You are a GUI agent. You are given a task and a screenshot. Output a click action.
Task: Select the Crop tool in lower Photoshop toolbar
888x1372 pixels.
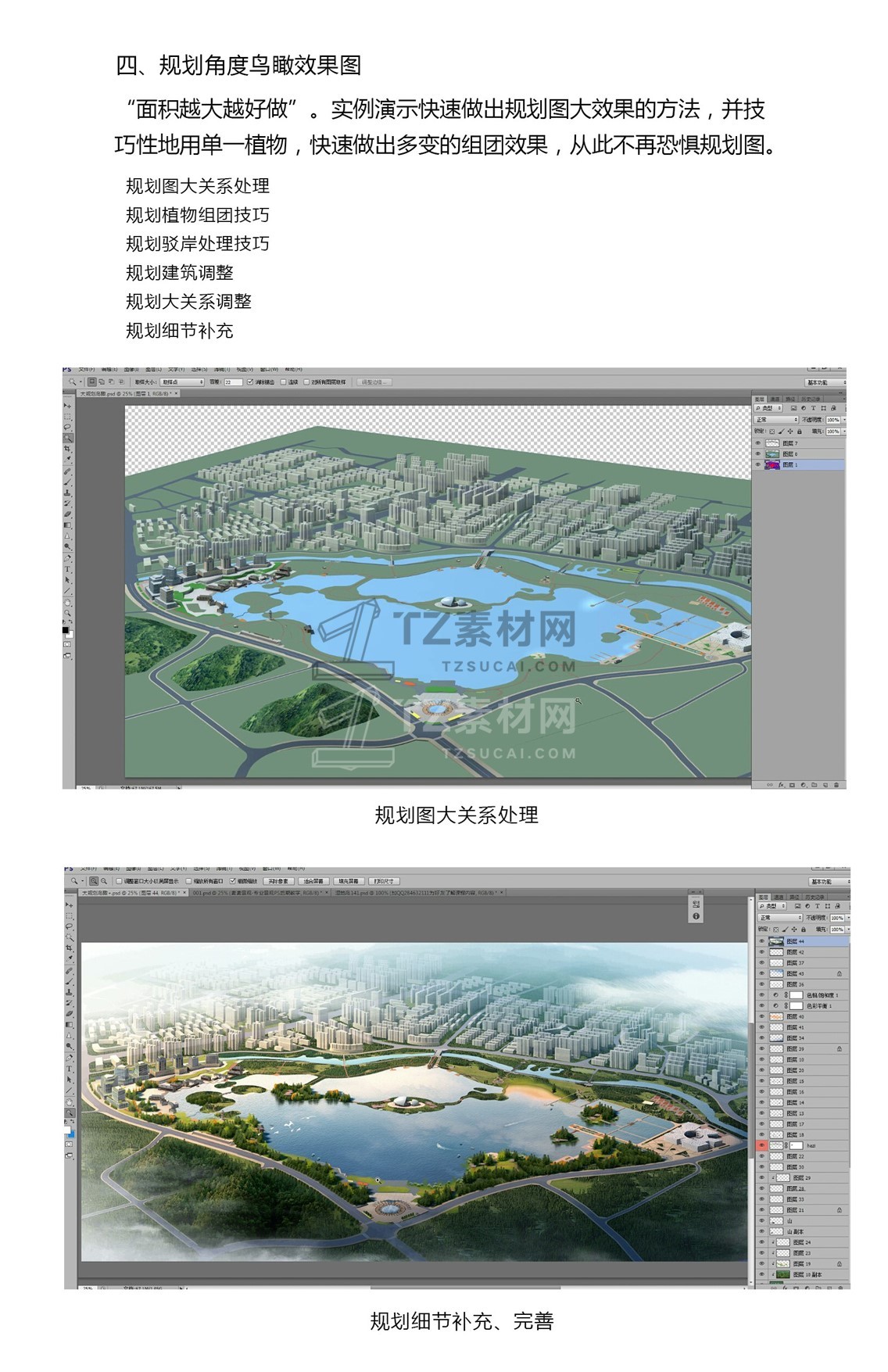click(69, 948)
